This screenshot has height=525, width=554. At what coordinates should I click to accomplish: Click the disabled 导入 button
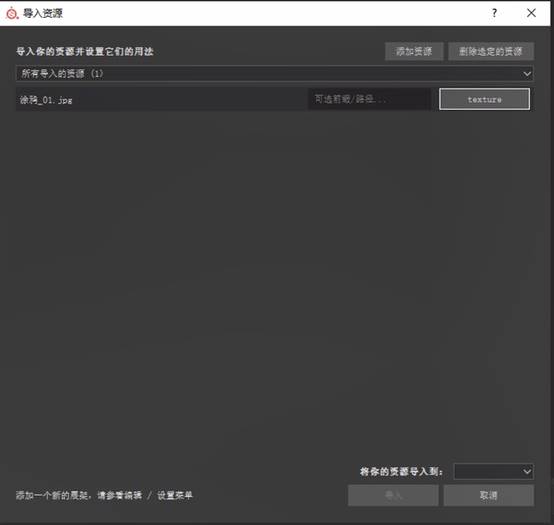(393, 495)
